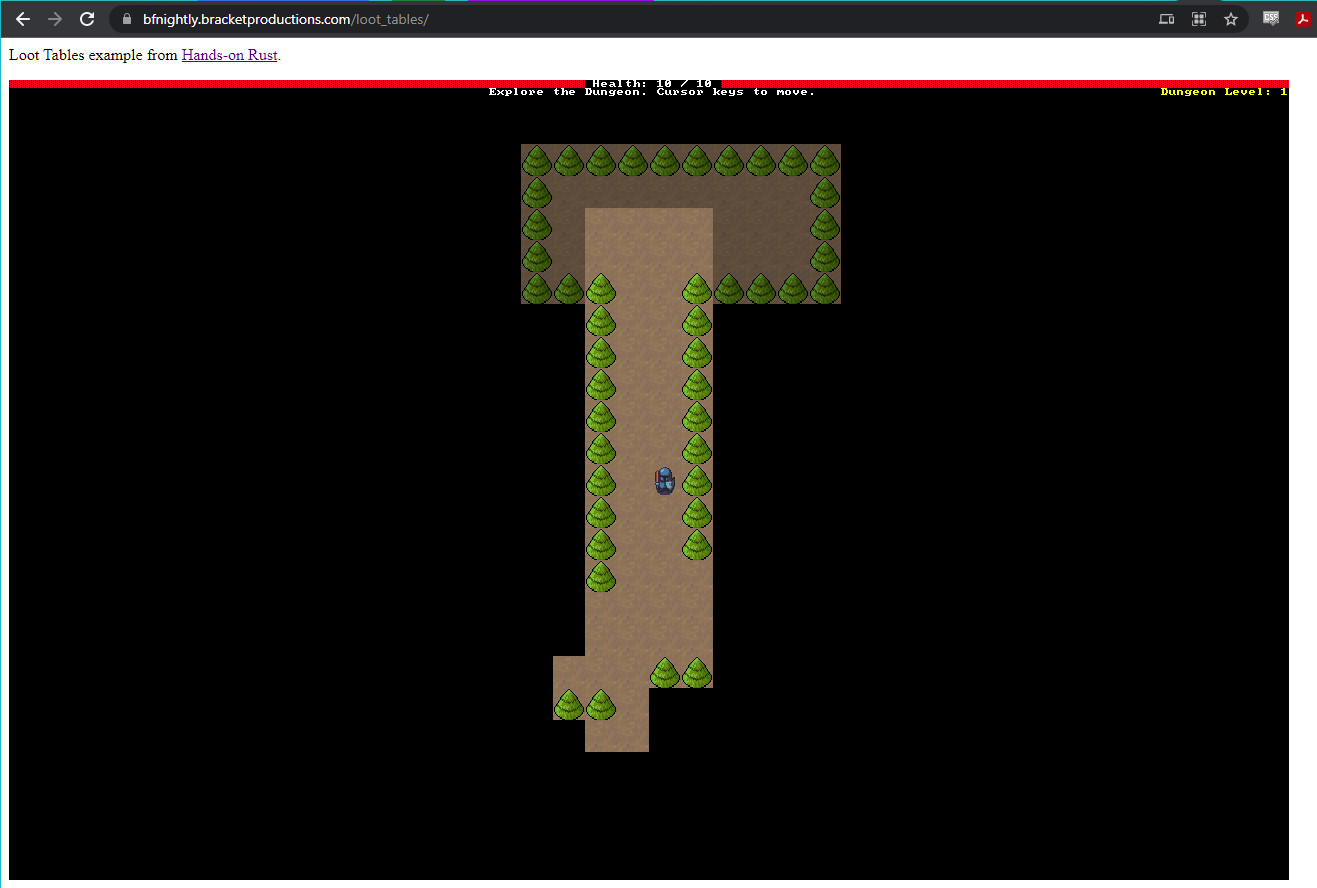Image resolution: width=1317 pixels, height=888 pixels.
Task: Click the browser forward arrow
Action: [x=55, y=19]
